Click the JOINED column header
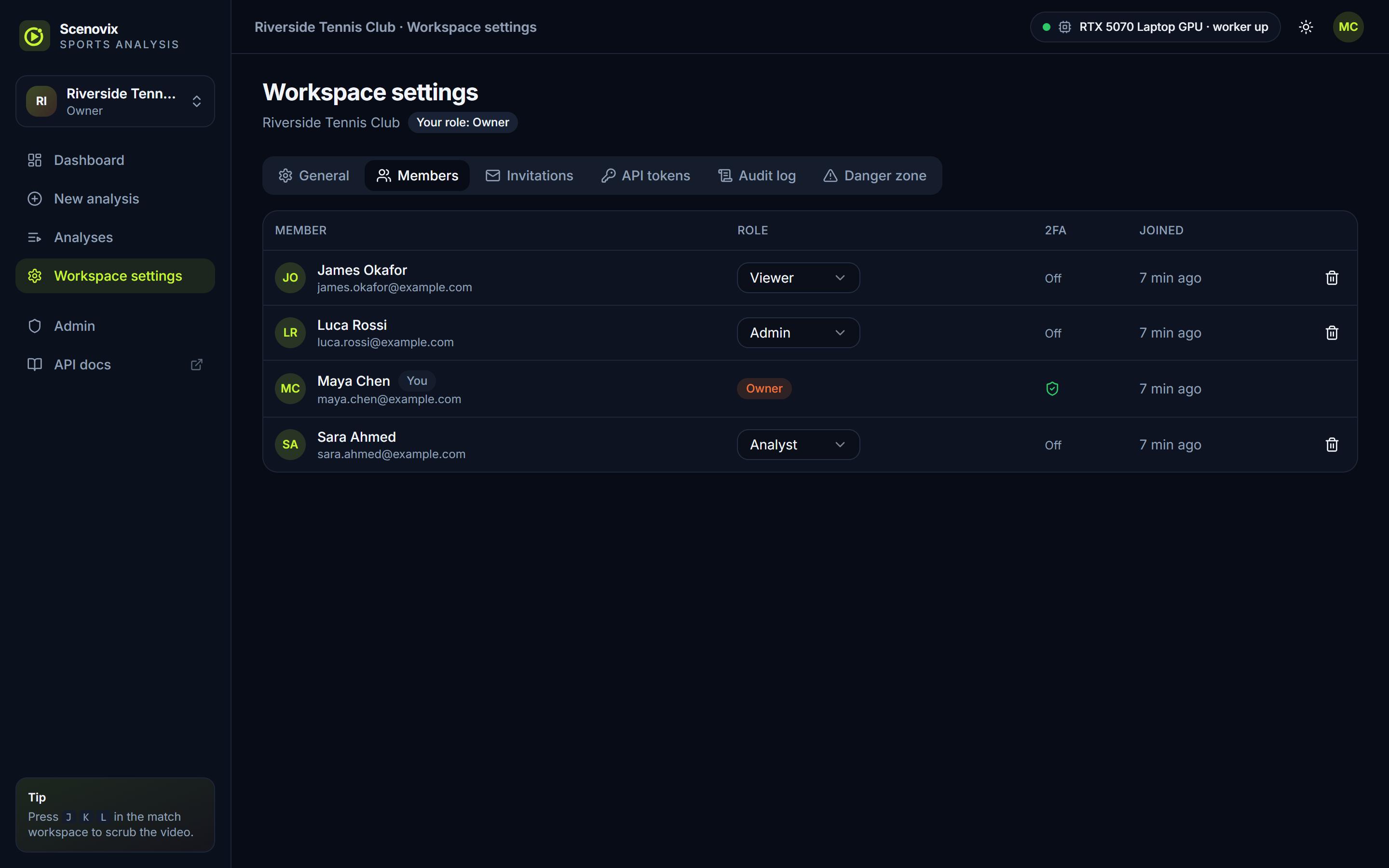The width and height of the screenshot is (1389, 868). [x=1160, y=230]
